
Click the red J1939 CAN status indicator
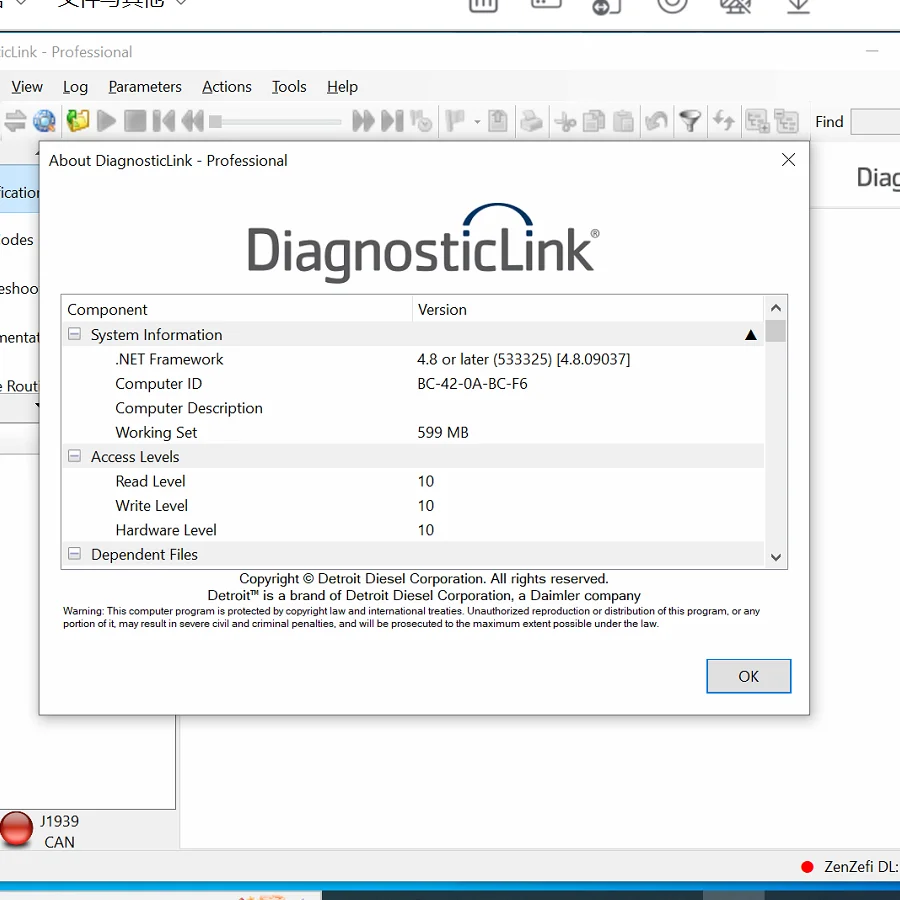click(x=16, y=828)
